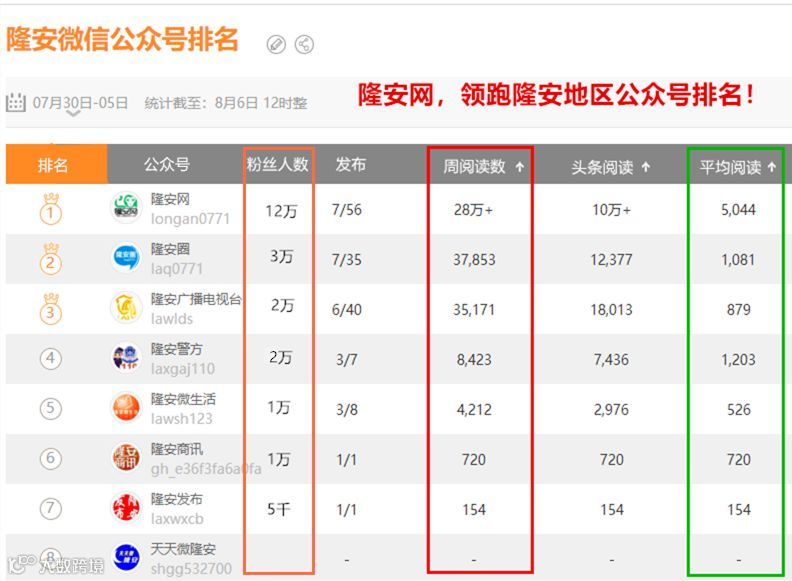
Task: Click the 7,436 headline reads value
Action: 611,360
